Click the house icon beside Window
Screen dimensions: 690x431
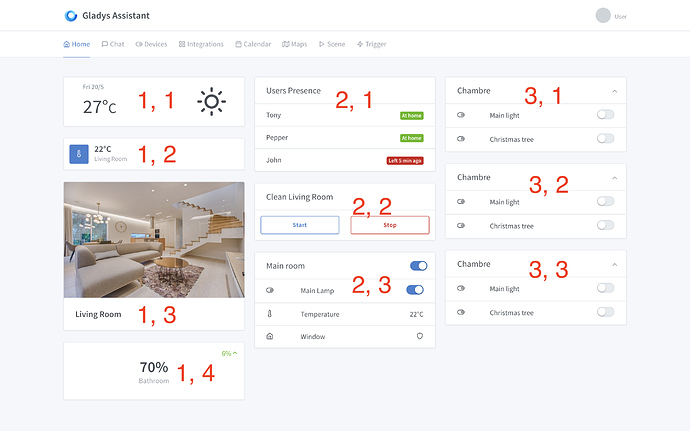point(270,336)
